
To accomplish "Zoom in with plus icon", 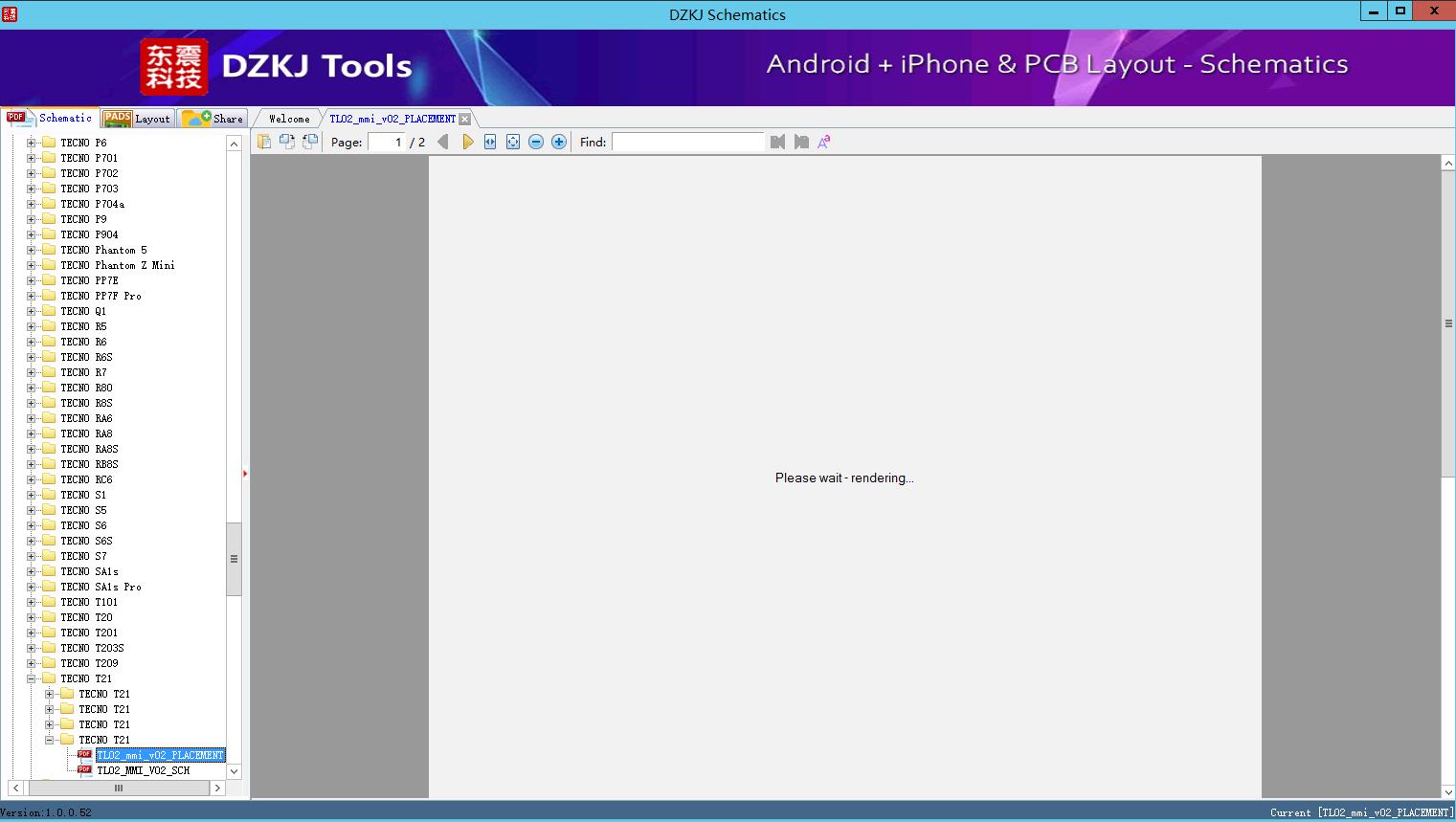I will [x=559, y=142].
